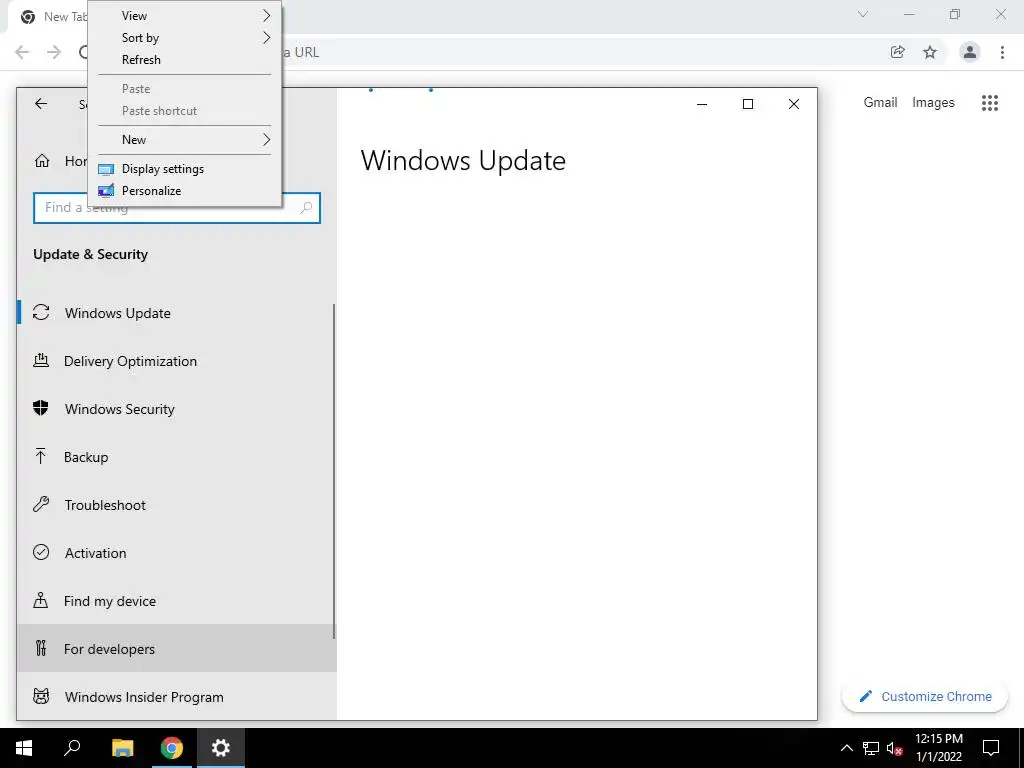
Task: Open the clock showing 12:15 PM
Action: pyautogui.click(x=939, y=748)
